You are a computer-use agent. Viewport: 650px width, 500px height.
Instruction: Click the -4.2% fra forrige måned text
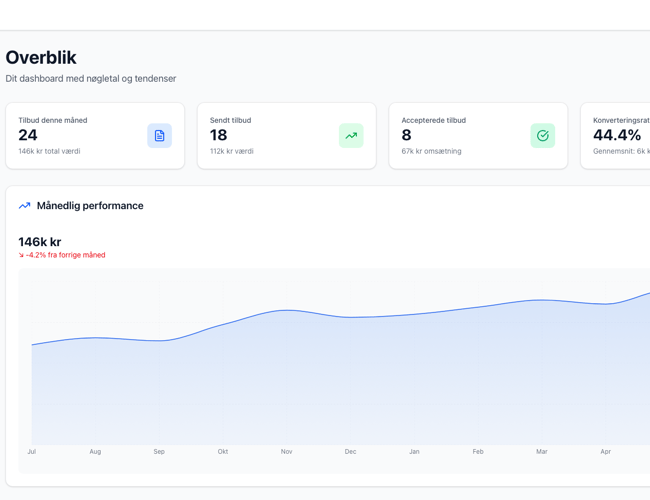pos(65,255)
